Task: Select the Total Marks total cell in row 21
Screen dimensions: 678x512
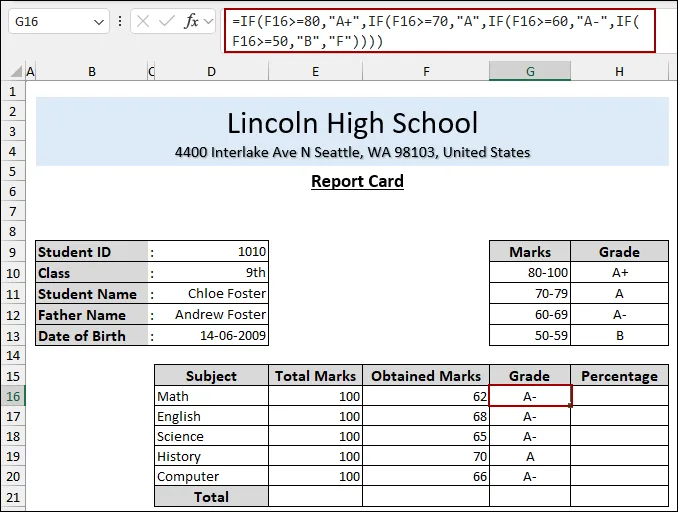Action: 315,496
